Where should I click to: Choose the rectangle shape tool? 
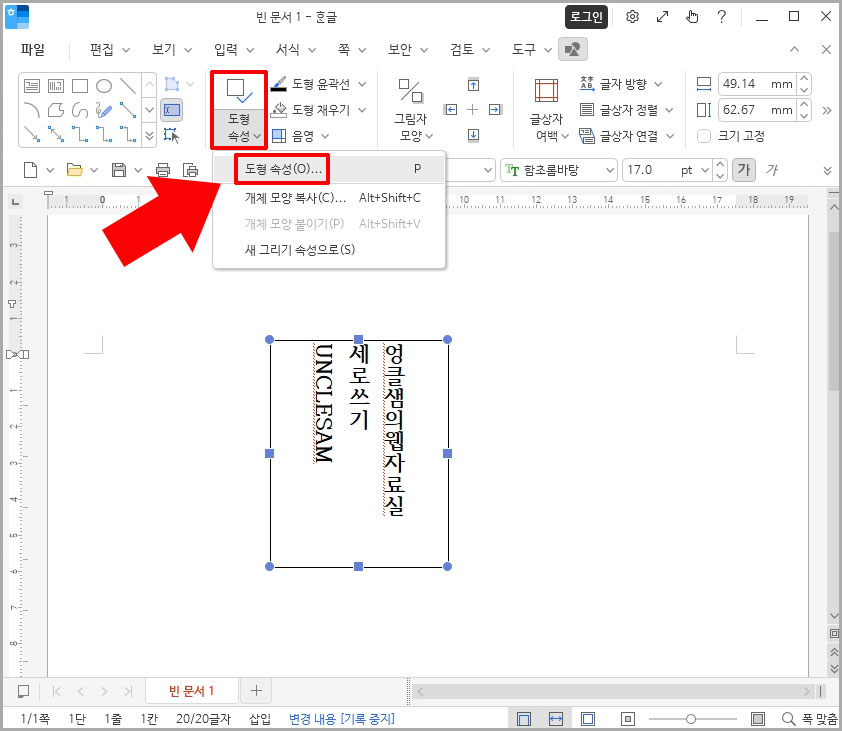(80, 85)
